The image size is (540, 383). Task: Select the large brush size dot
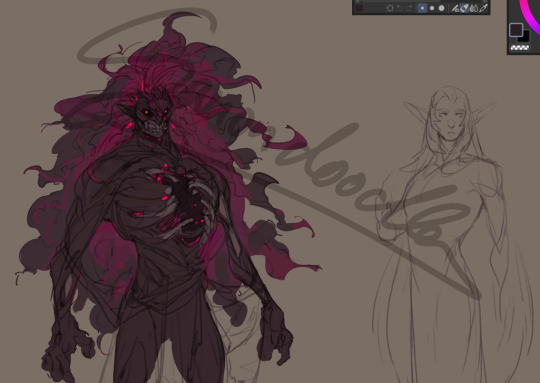tap(442, 8)
